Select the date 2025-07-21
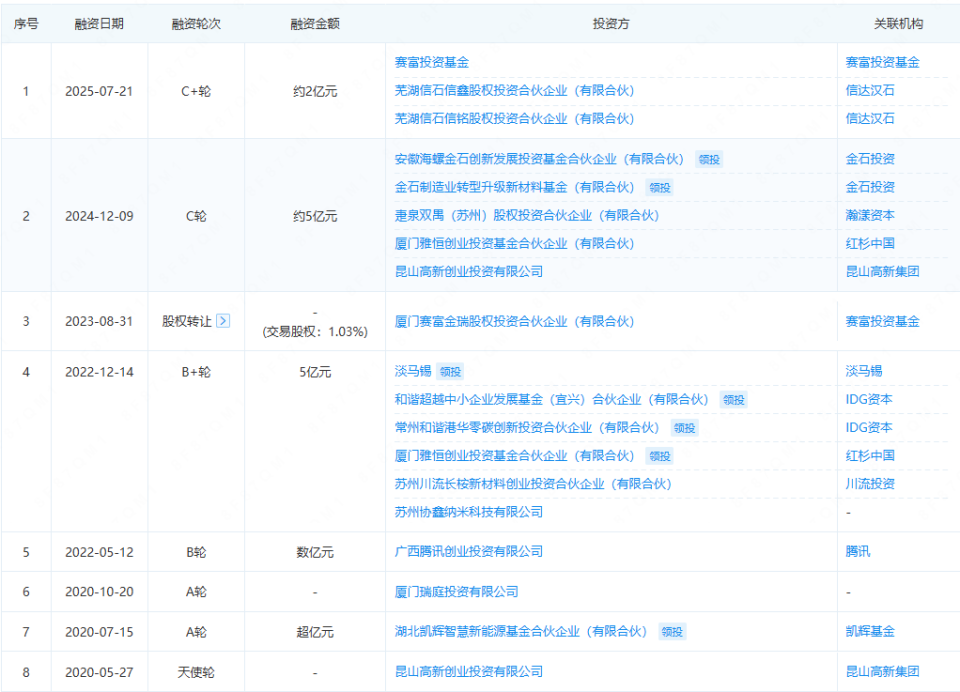960x692 pixels. click(99, 91)
